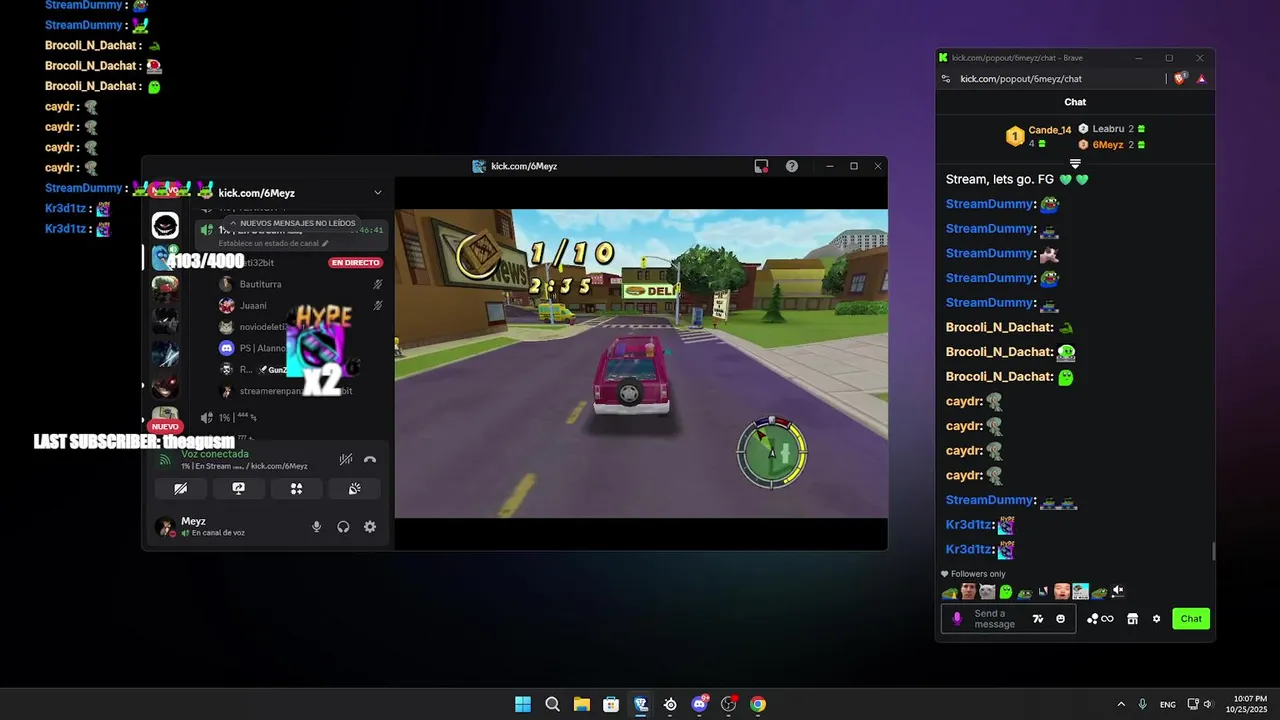This screenshot has width=1280, height=720.
Task: Open volume control in system tray
Action: pos(1208,704)
